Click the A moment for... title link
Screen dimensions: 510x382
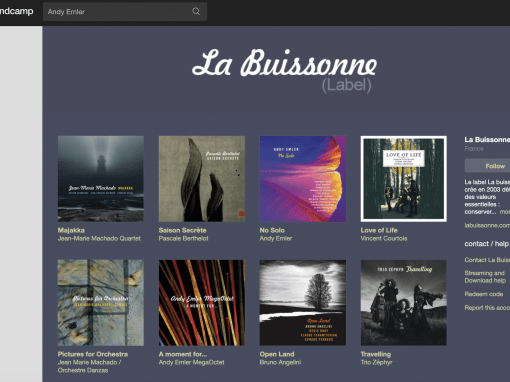pyautogui.click(x=183, y=354)
